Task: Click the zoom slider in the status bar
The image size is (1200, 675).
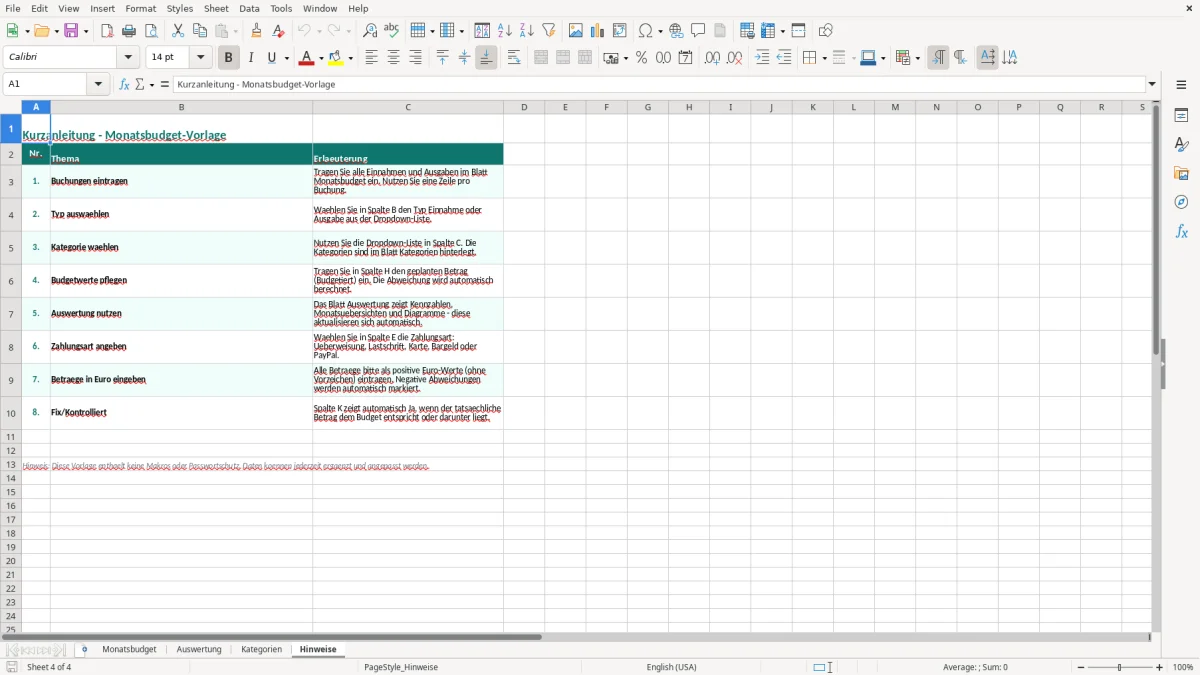Action: tap(1120, 667)
